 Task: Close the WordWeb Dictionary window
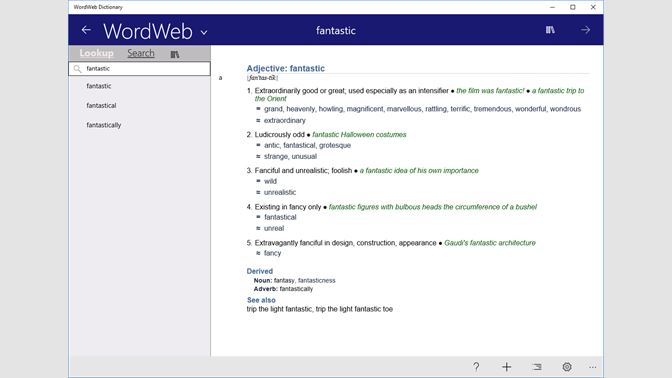[x=593, y=7]
